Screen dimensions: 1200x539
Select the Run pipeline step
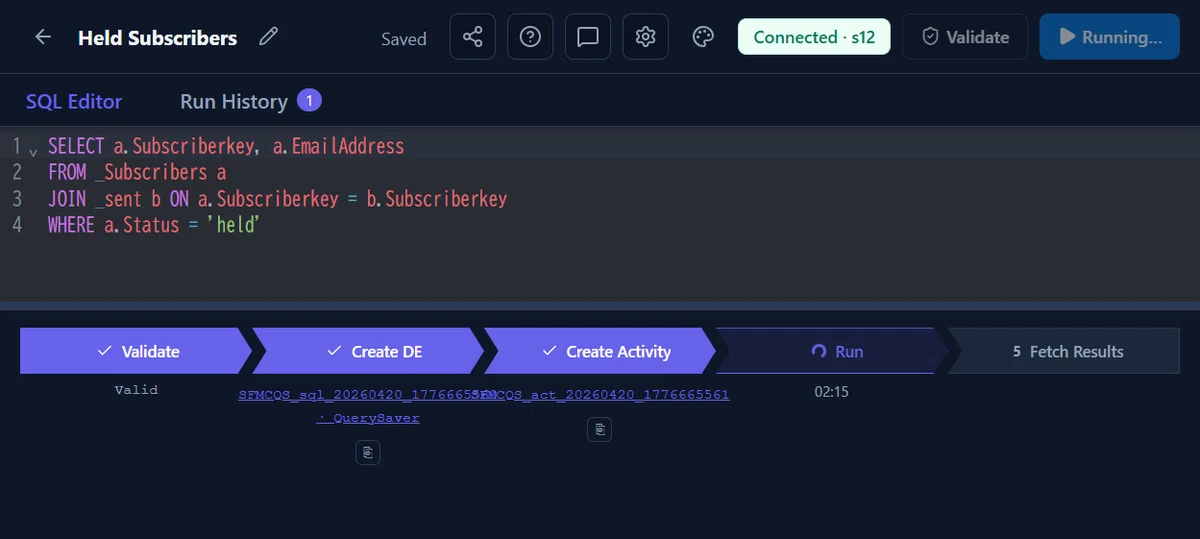coord(833,351)
